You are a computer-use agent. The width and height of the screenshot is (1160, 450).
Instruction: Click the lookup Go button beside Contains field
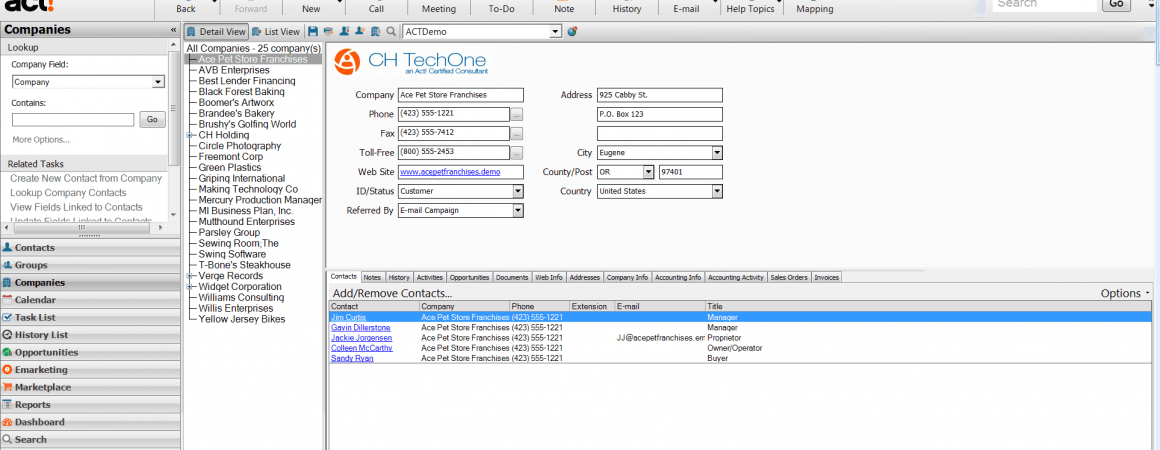point(152,119)
